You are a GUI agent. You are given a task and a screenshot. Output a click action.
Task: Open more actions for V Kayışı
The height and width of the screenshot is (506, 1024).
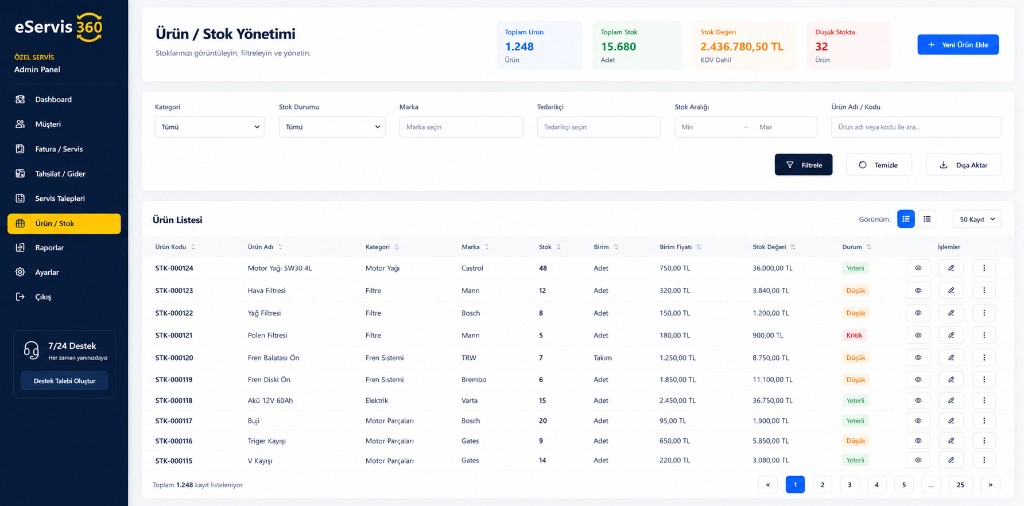click(984, 460)
